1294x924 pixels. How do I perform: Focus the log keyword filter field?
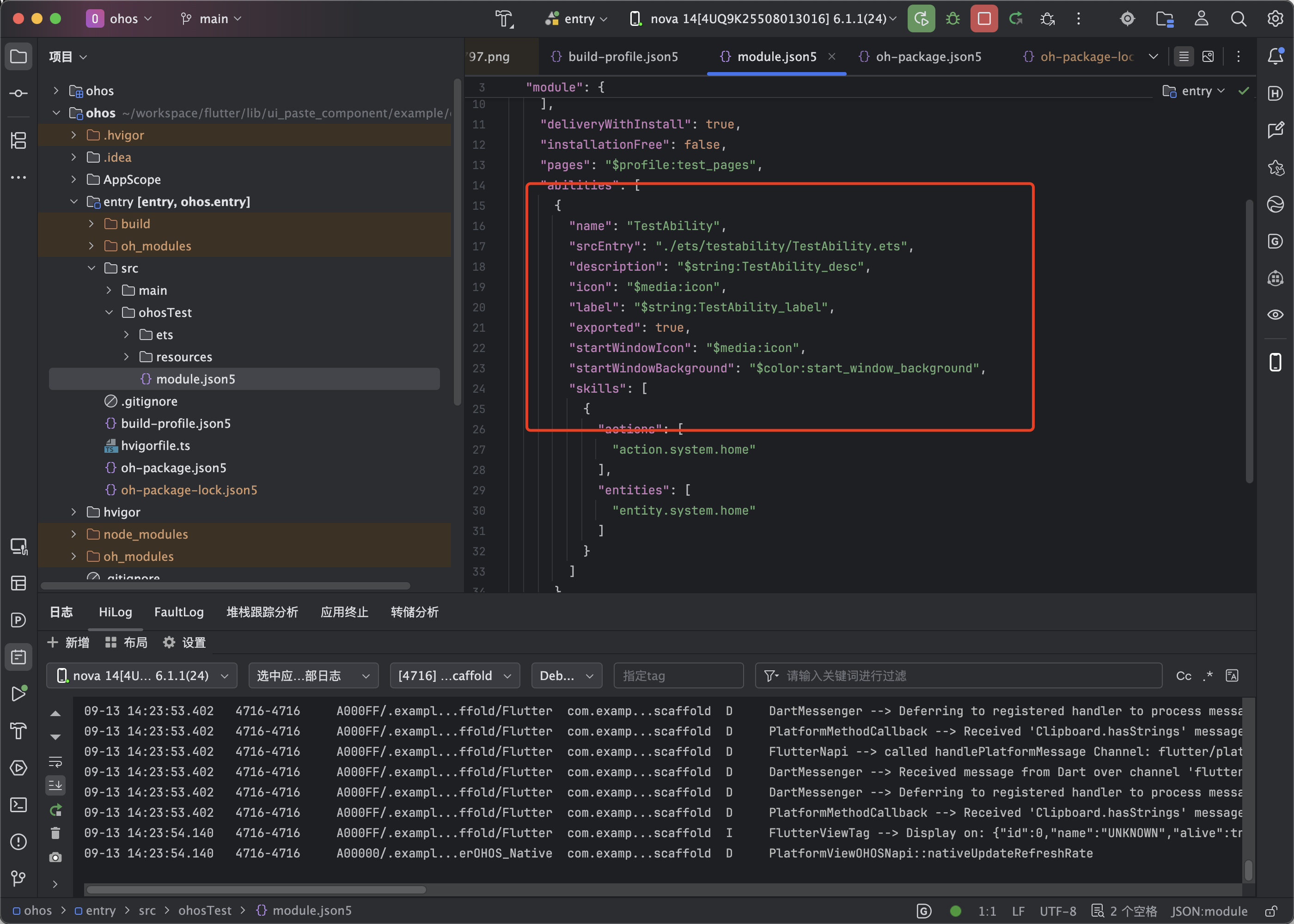[958, 676]
